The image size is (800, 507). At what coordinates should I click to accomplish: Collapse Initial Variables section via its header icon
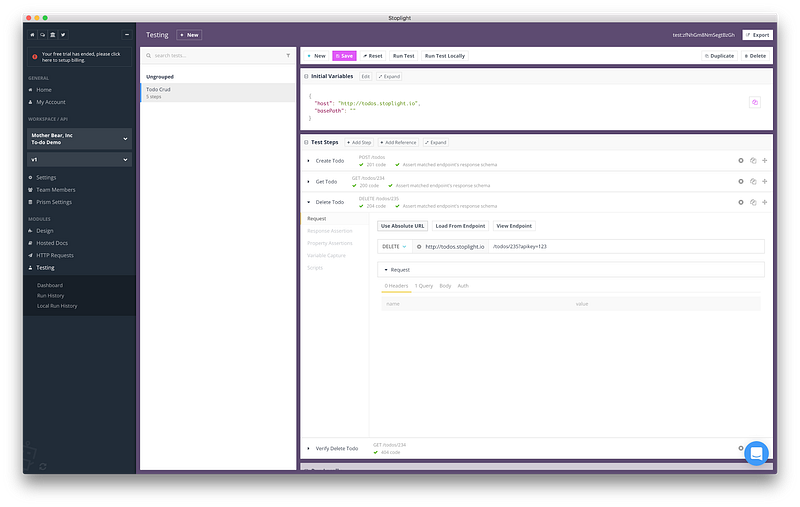[x=306, y=77]
